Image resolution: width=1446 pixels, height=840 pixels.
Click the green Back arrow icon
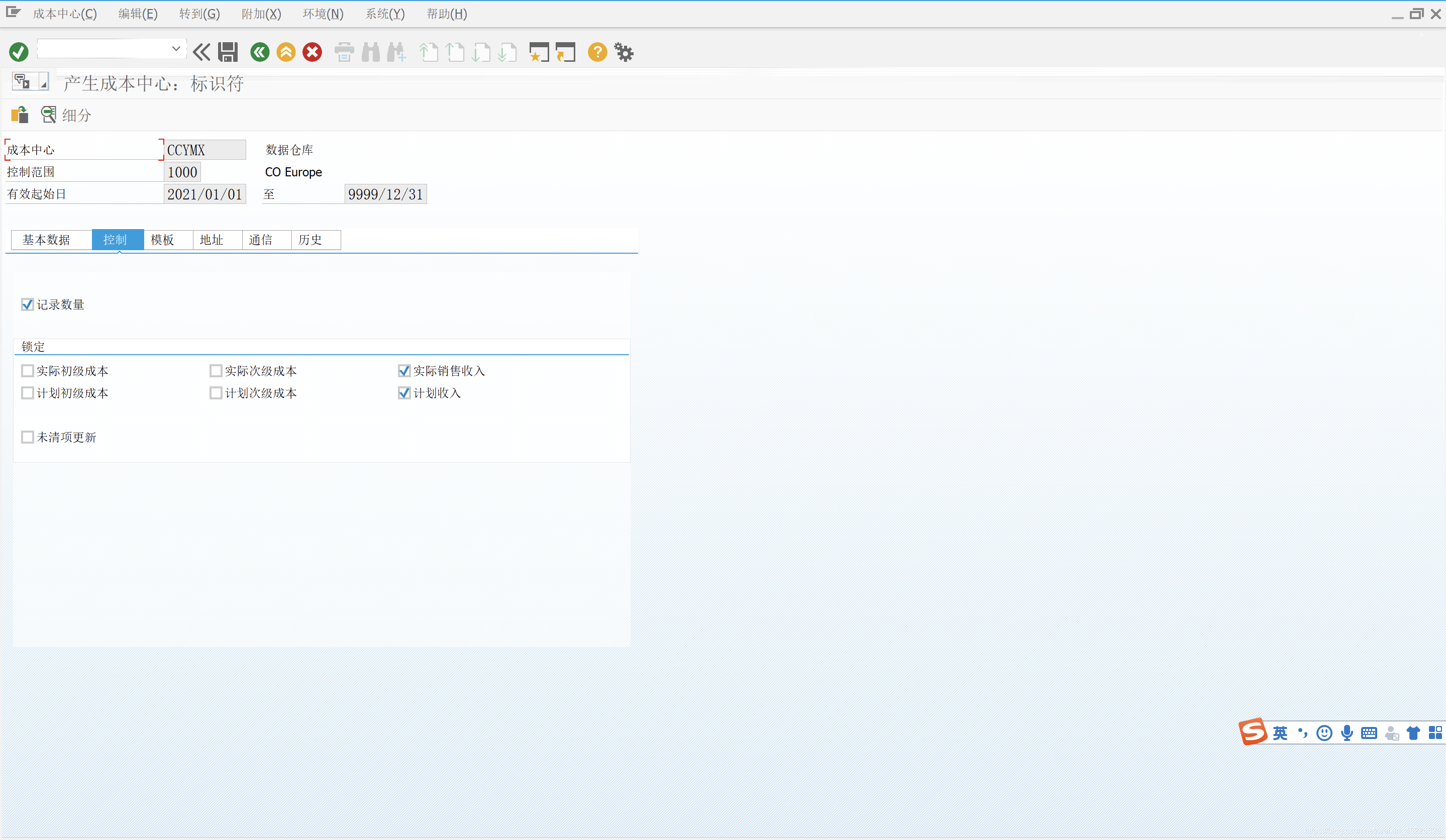pyautogui.click(x=259, y=52)
